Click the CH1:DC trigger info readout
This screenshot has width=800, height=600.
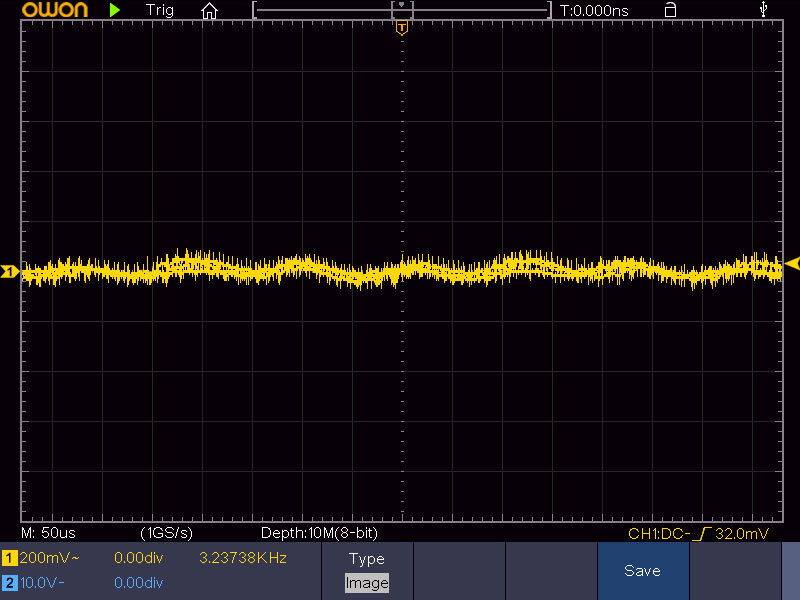(698, 534)
